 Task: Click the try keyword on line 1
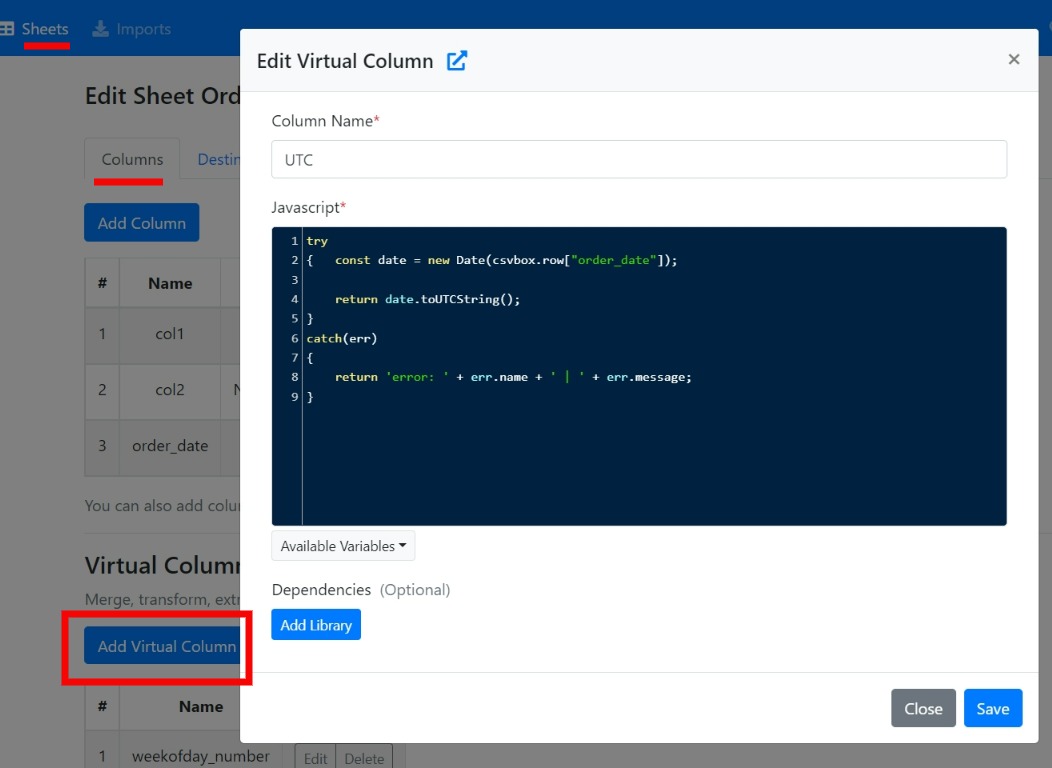point(317,241)
